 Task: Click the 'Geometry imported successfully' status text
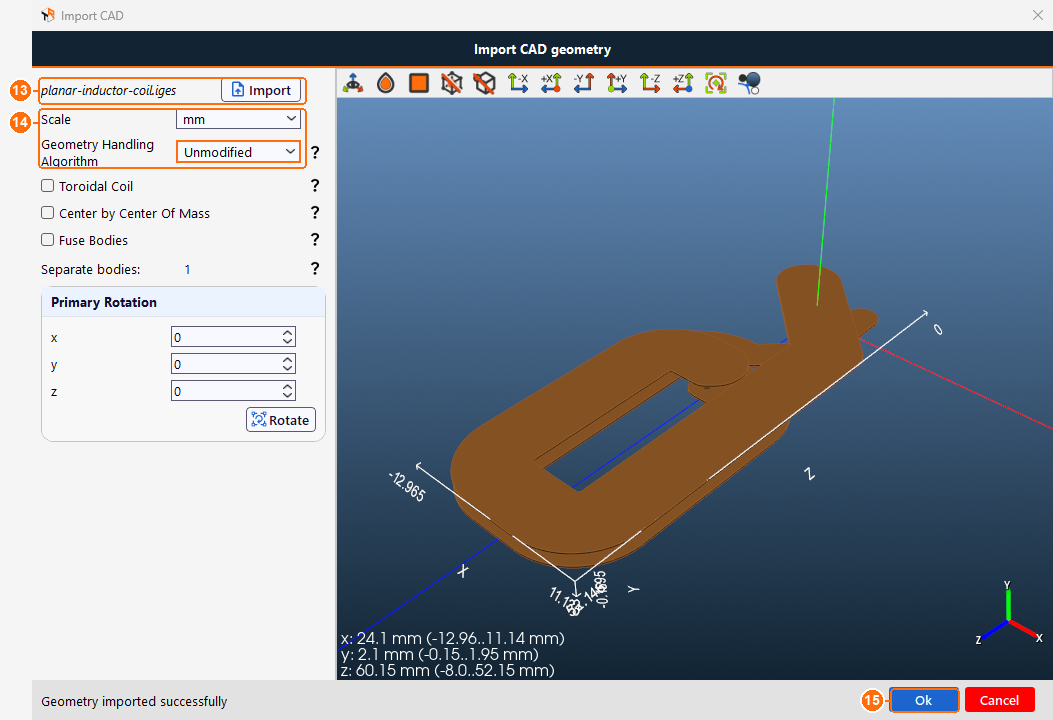[134, 701]
